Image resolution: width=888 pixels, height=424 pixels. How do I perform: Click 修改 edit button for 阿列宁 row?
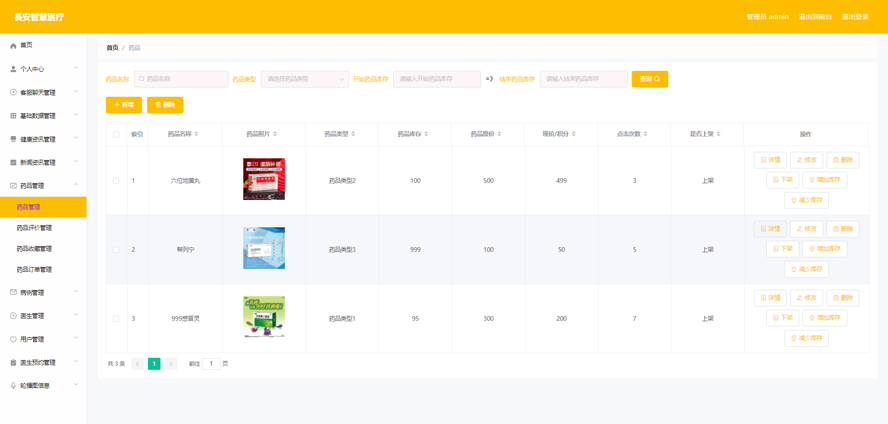[x=806, y=229]
